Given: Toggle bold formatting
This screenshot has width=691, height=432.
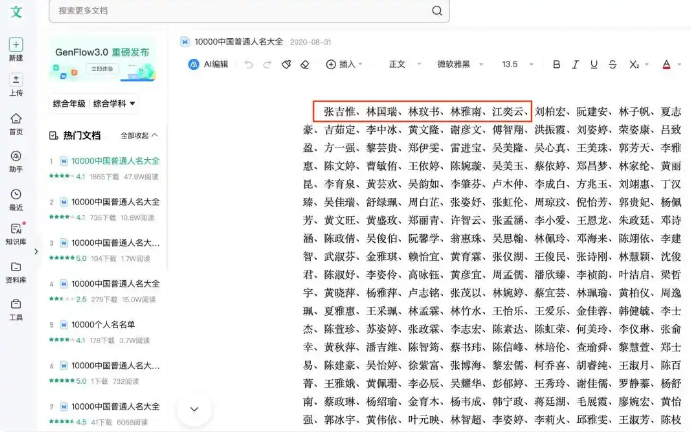Looking at the screenshot, I should click(556, 64).
